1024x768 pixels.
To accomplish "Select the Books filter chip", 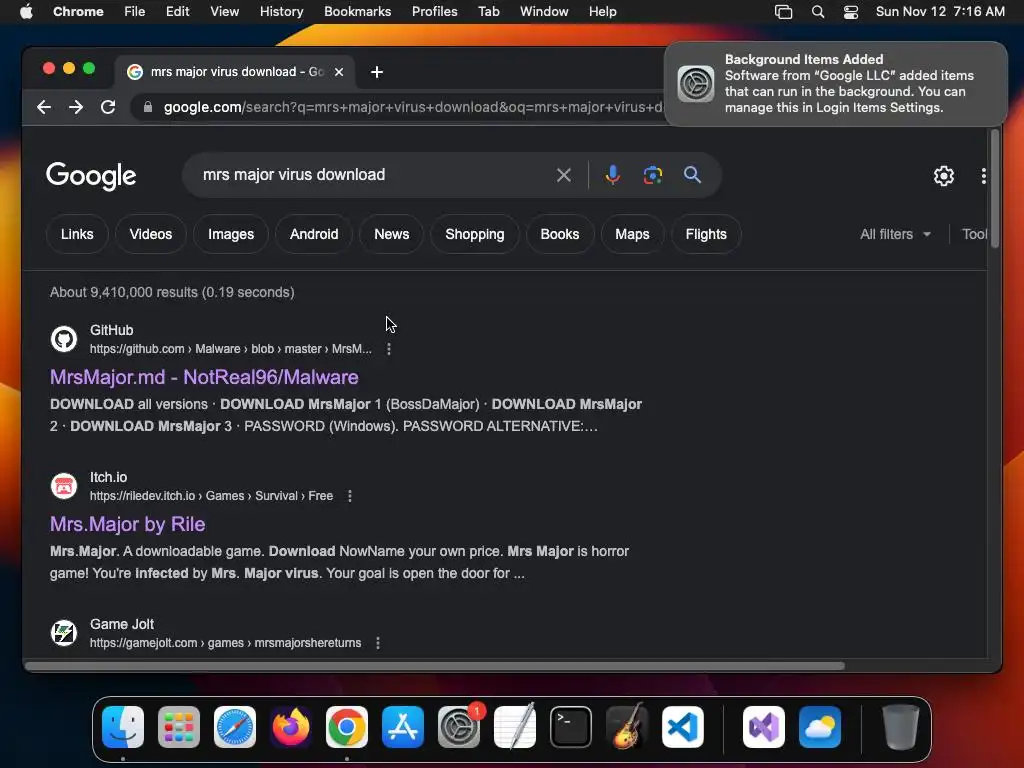I will 560,234.
